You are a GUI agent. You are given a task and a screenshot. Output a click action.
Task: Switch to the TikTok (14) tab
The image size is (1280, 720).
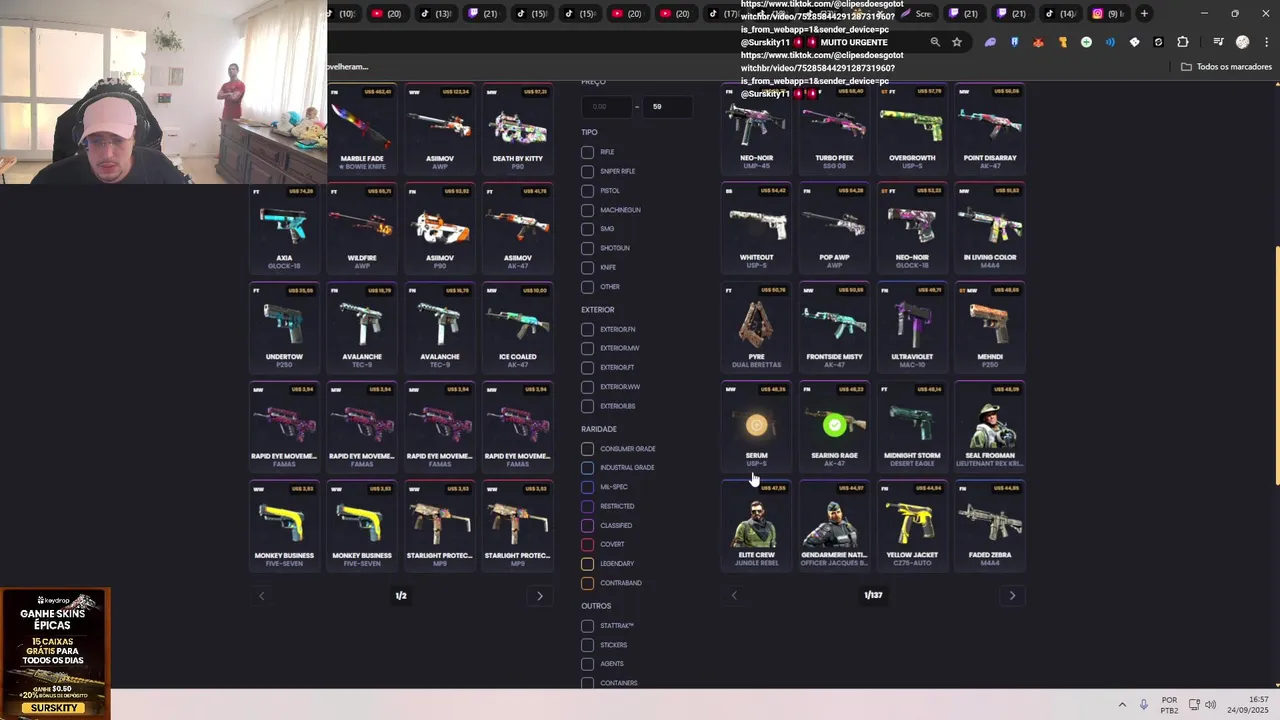click(1059, 13)
